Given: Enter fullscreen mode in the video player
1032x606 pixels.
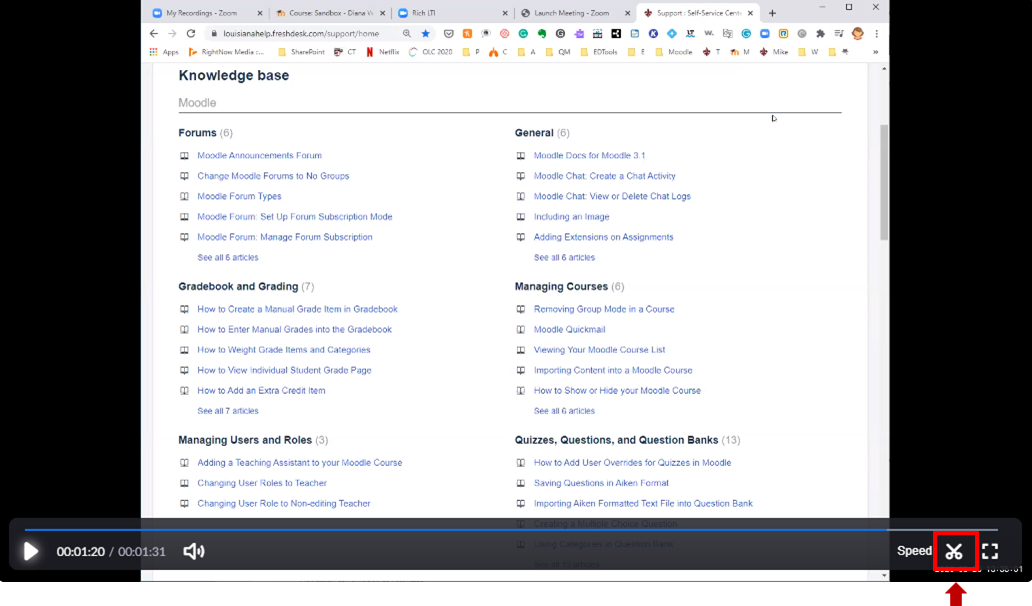Looking at the screenshot, I should [x=990, y=551].
